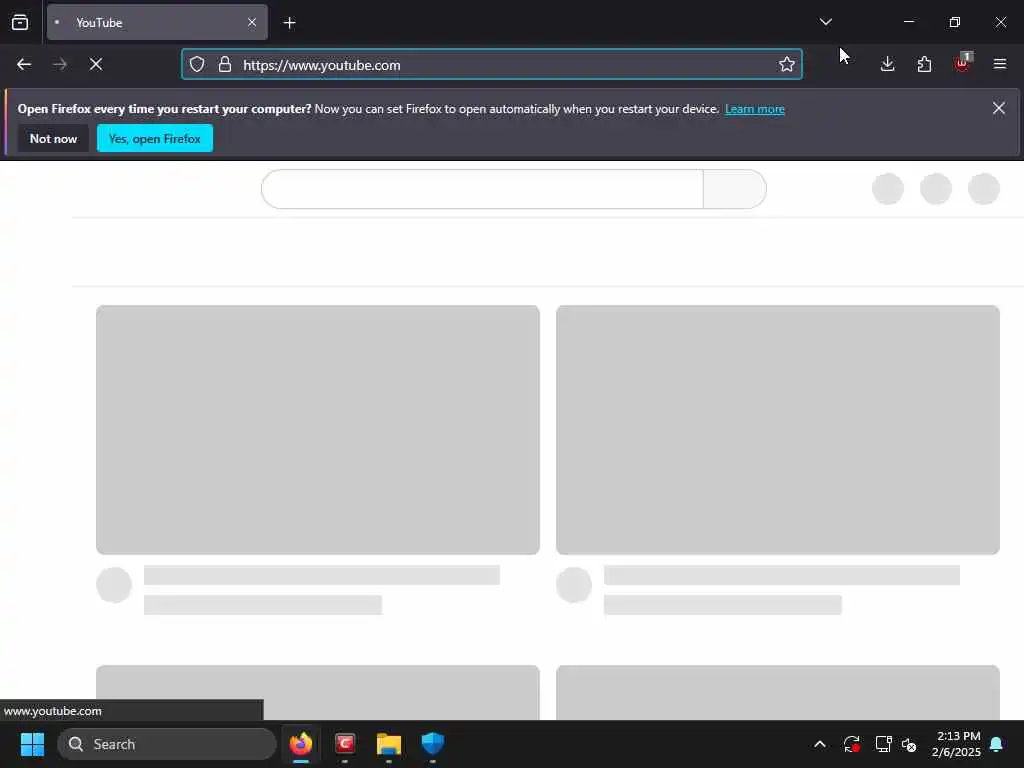Open the notifications bell
Viewport: 1024px width, 768px height.
997,744
